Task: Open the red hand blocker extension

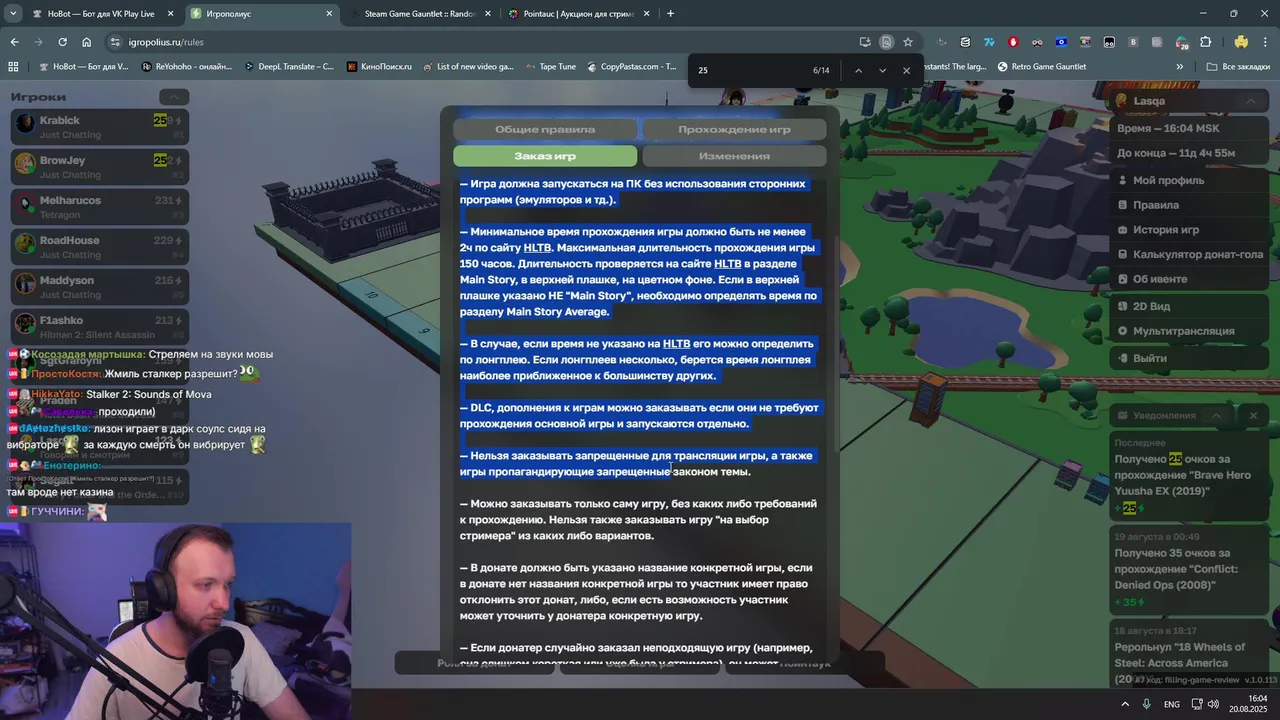Action: click(1013, 42)
